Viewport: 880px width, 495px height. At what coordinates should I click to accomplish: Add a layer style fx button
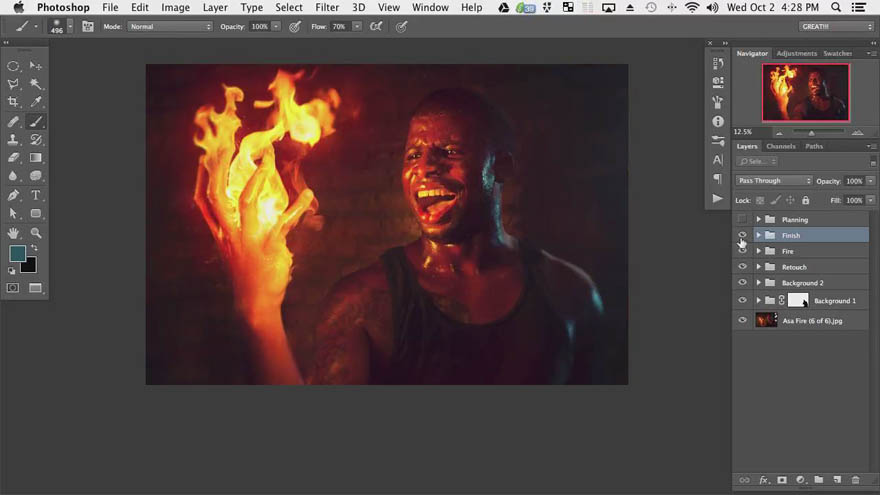(763, 480)
